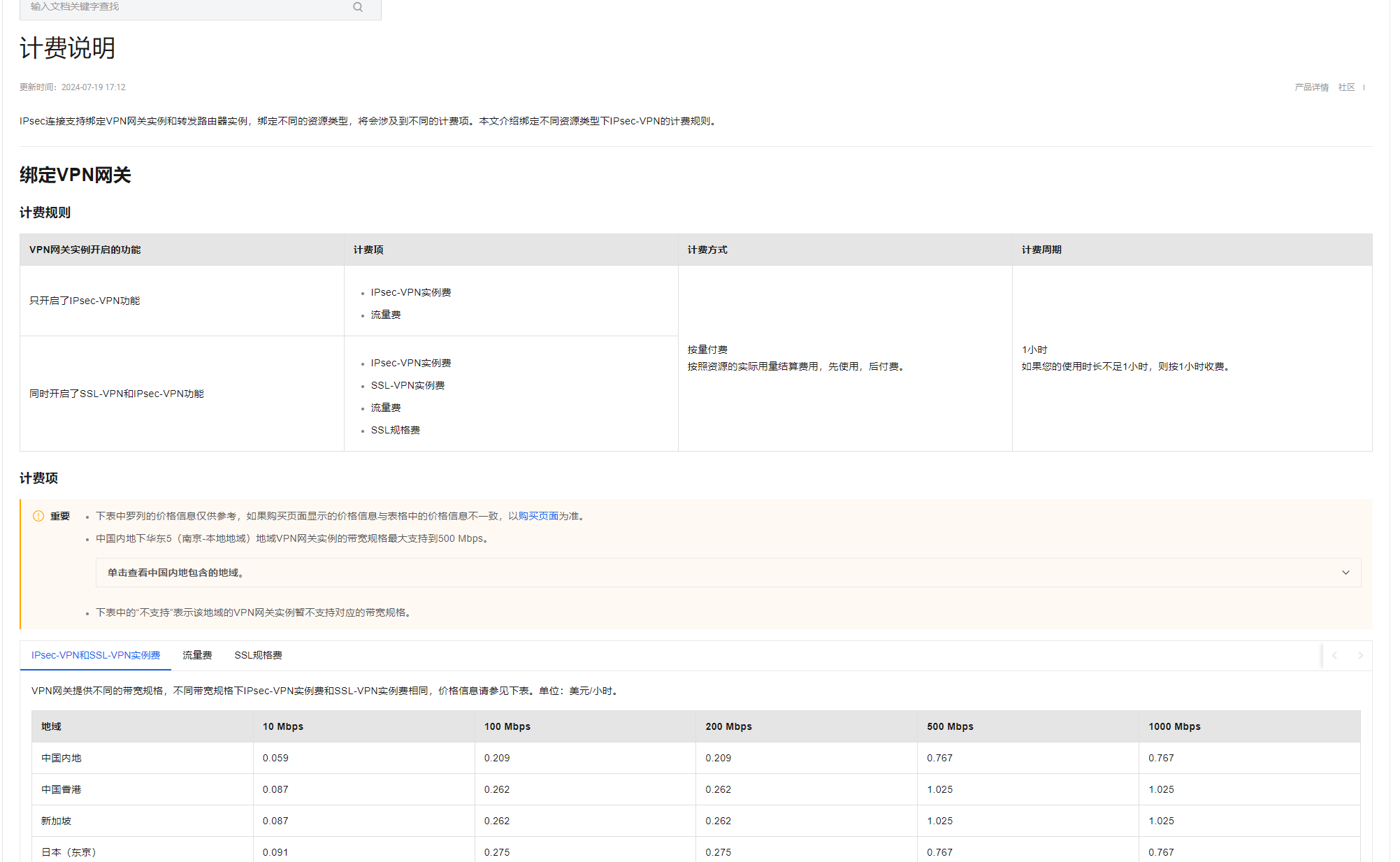Click the 新加坡 row label
This screenshot has height=862, width=1400.
click(56, 821)
